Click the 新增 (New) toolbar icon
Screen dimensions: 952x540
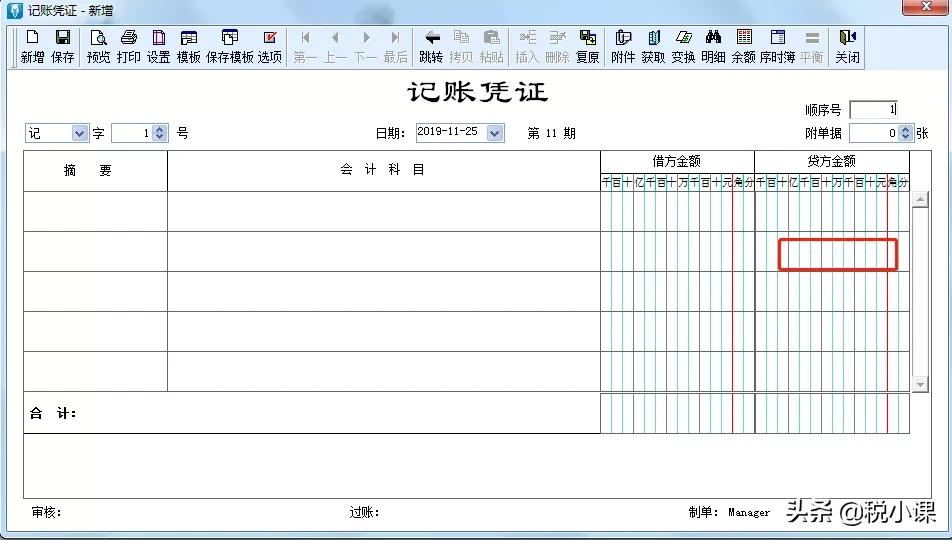tap(32, 46)
